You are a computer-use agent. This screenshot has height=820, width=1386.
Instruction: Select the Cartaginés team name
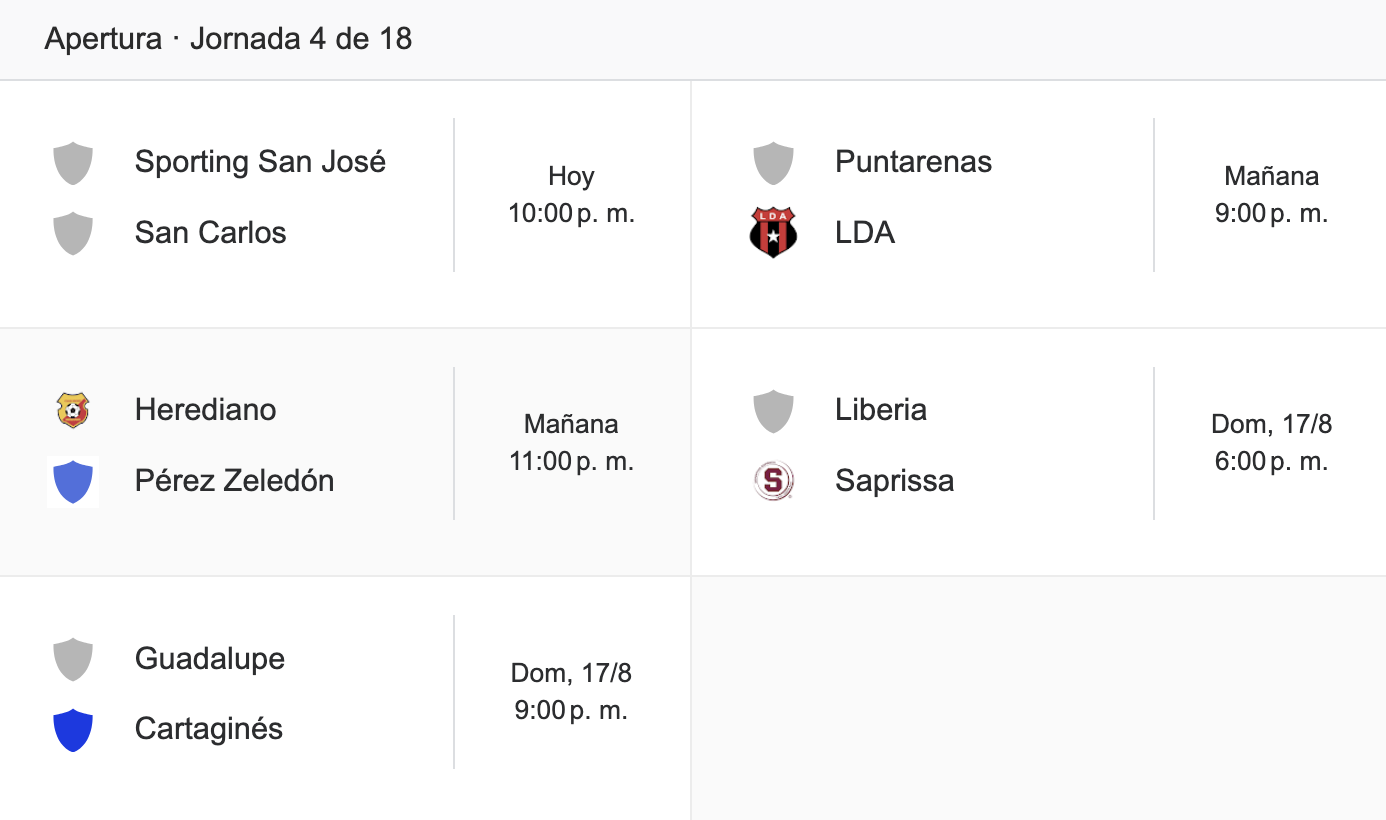tap(209, 729)
